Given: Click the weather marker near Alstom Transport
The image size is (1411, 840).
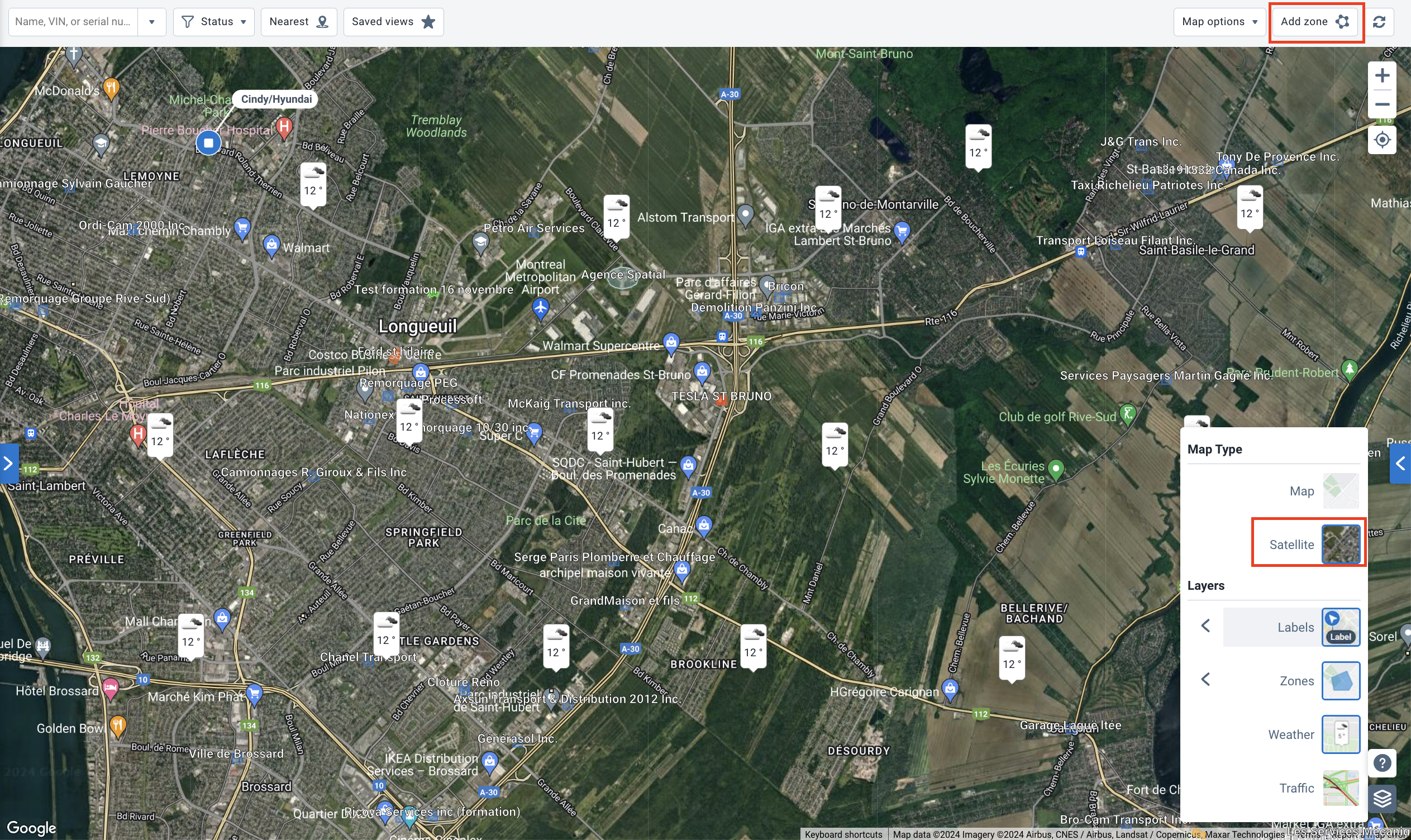Looking at the screenshot, I should point(616,217).
